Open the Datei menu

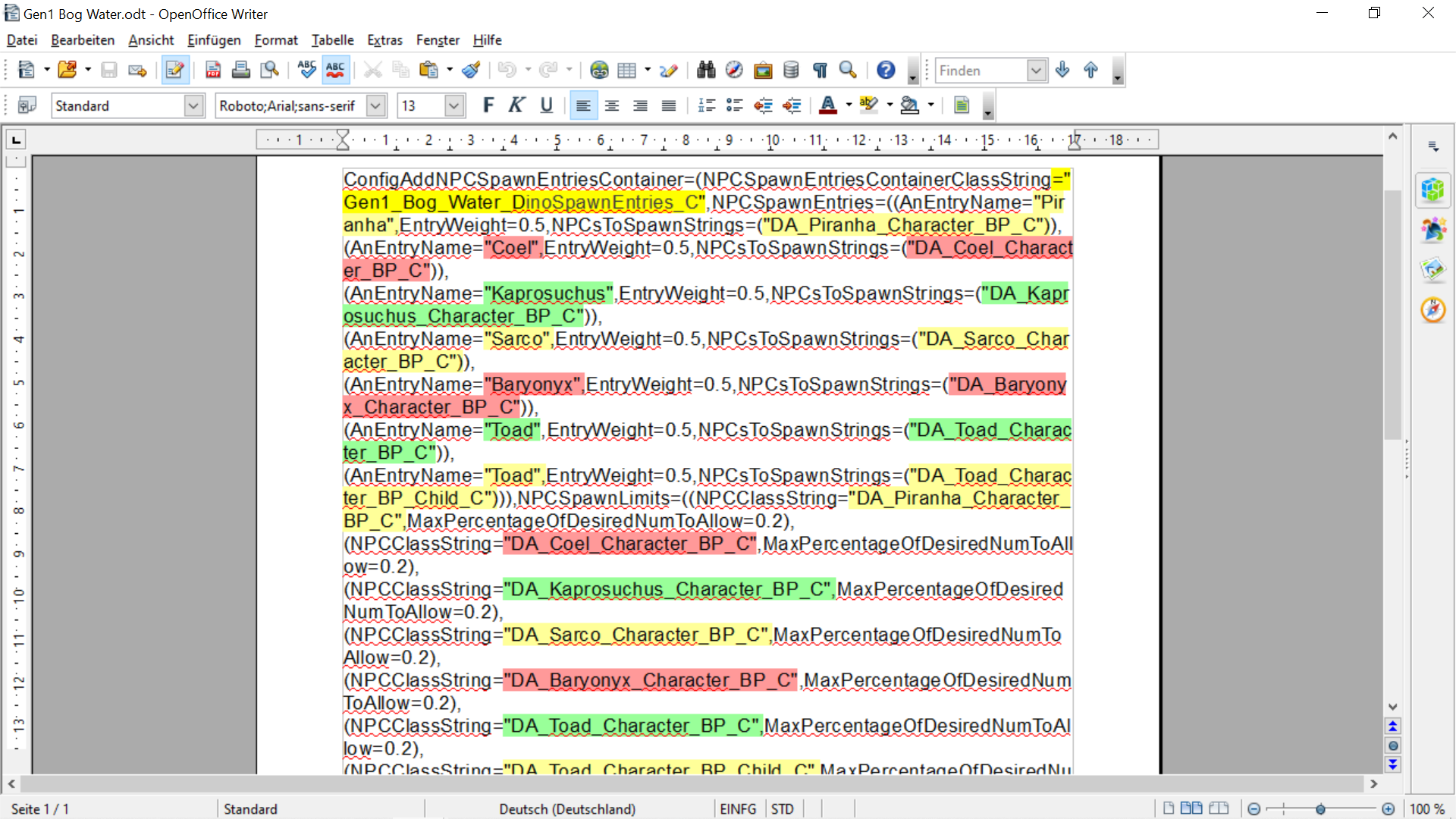pos(22,40)
